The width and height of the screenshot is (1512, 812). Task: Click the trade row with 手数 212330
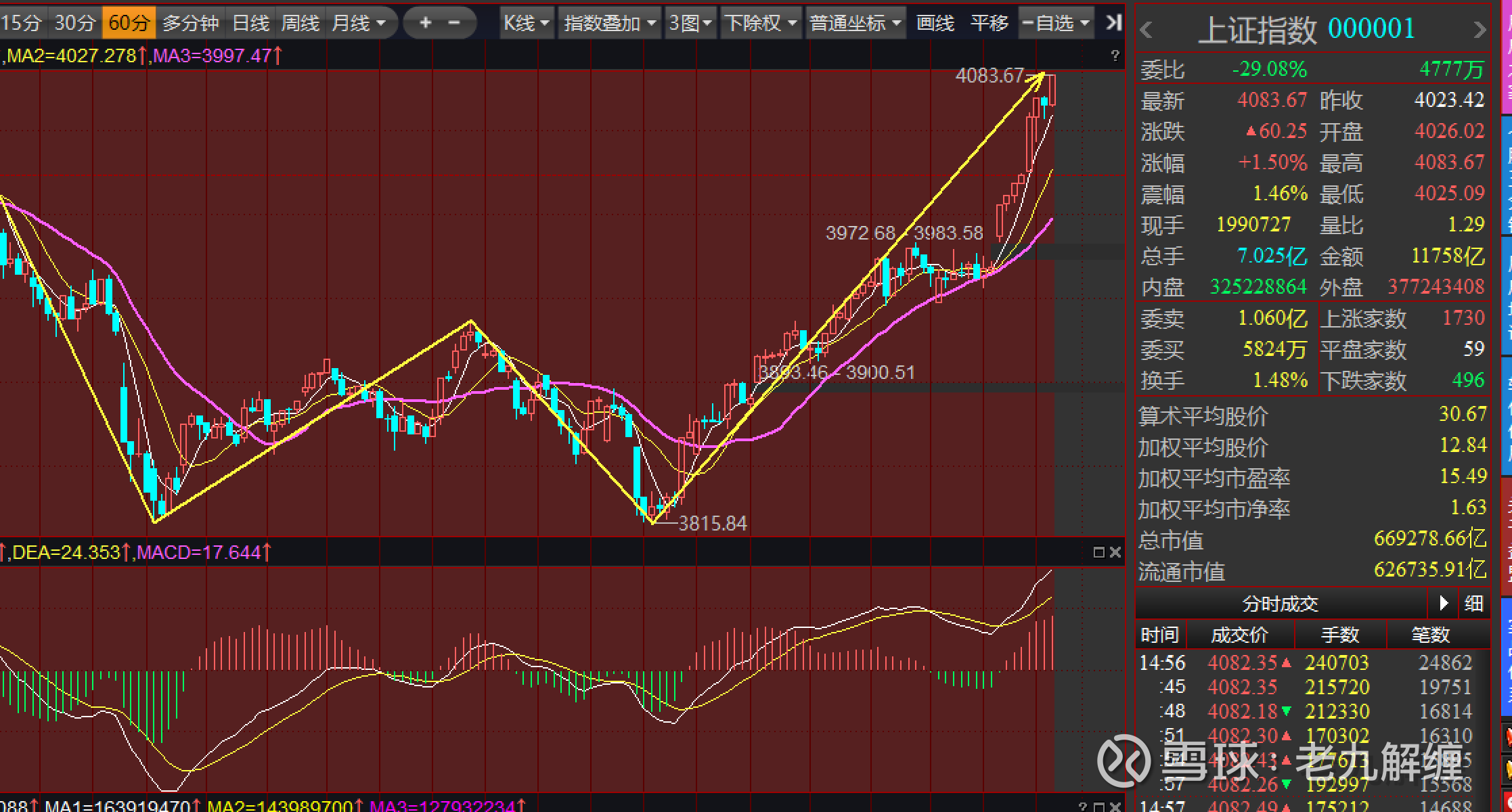1312,711
